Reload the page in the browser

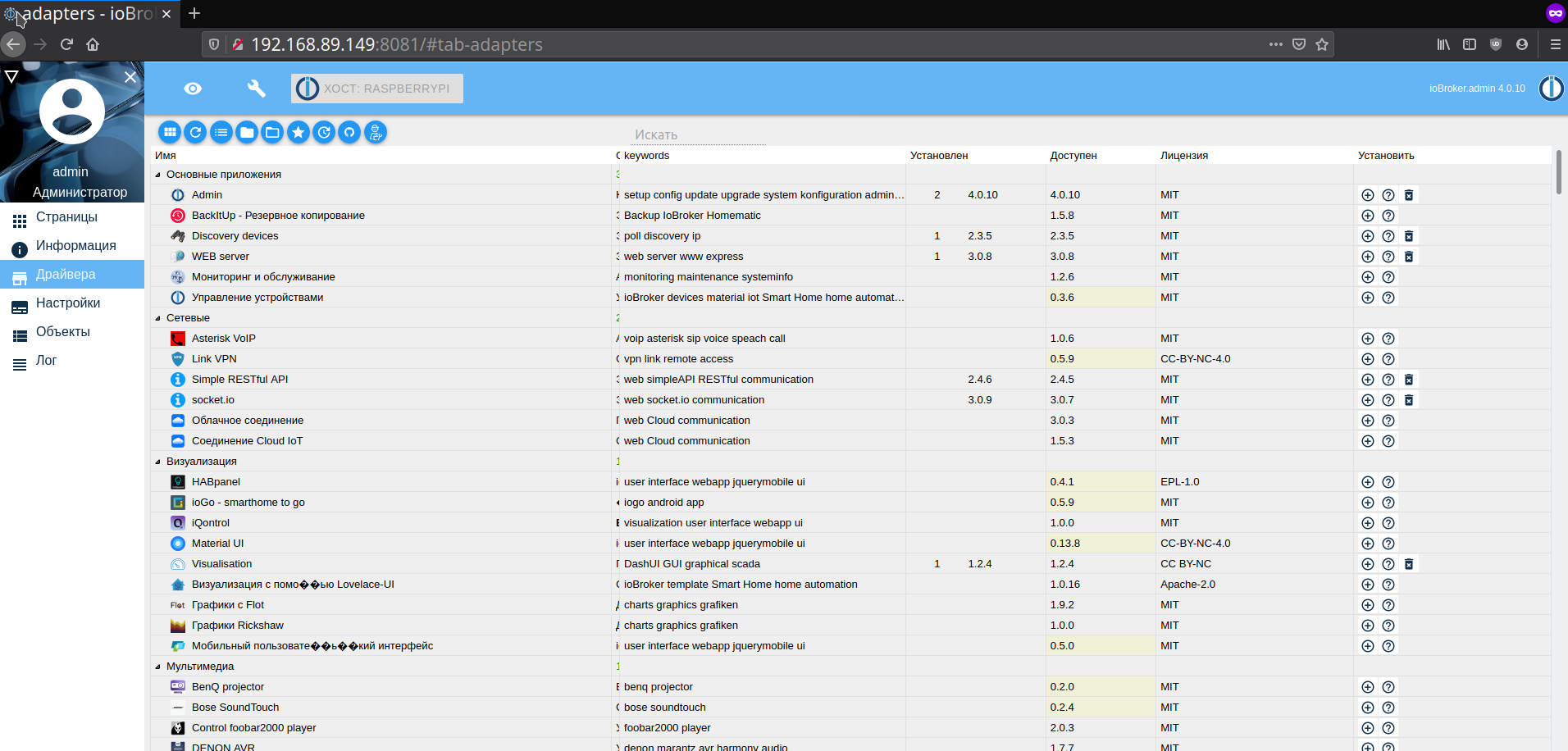[x=66, y=44]
